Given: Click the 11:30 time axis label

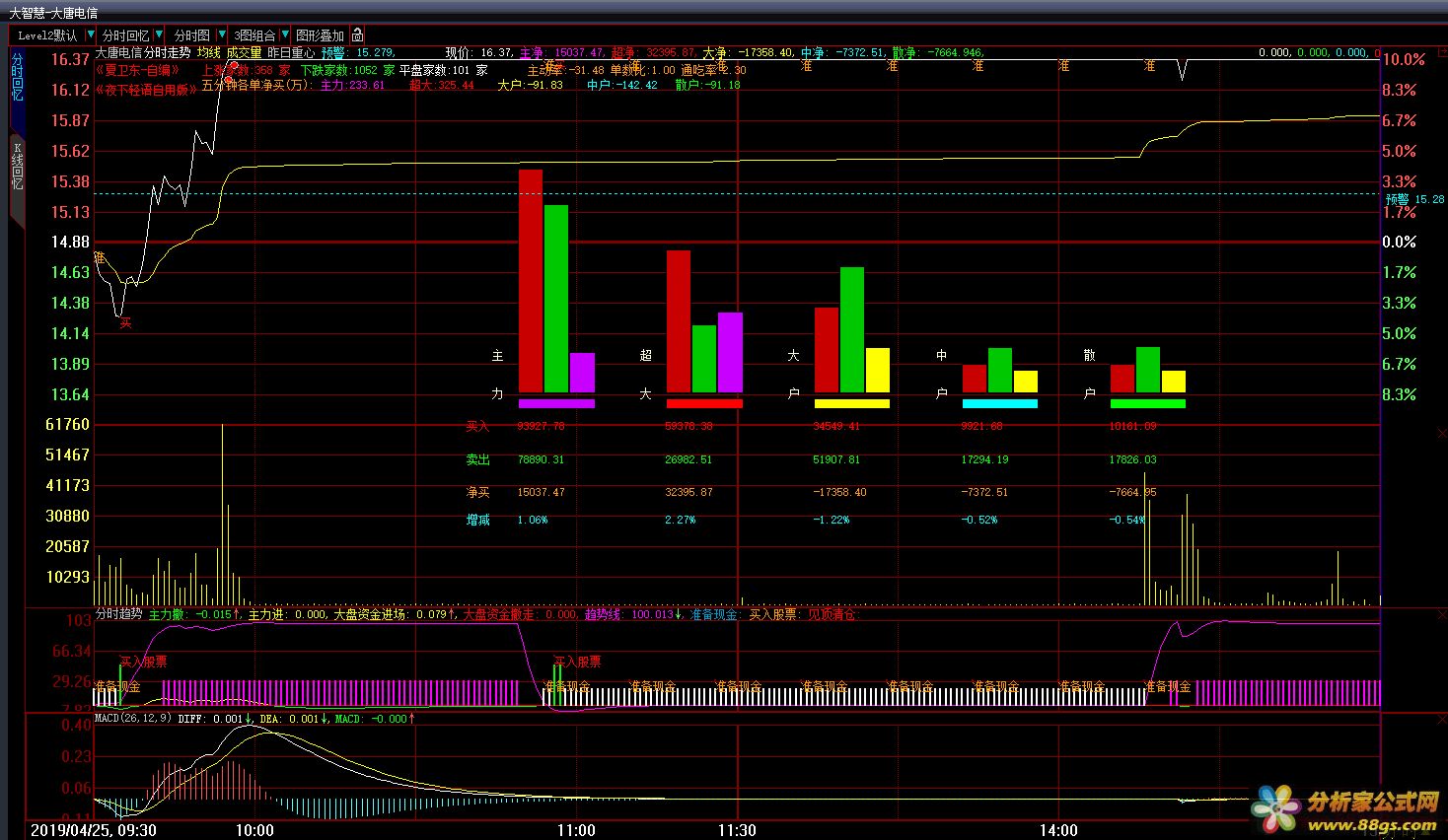Looking at the screenshot, I should coord(737,831).
